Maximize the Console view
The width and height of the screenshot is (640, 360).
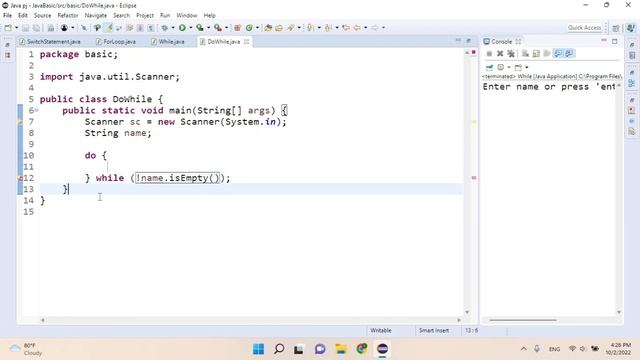[x=615, y=41]
